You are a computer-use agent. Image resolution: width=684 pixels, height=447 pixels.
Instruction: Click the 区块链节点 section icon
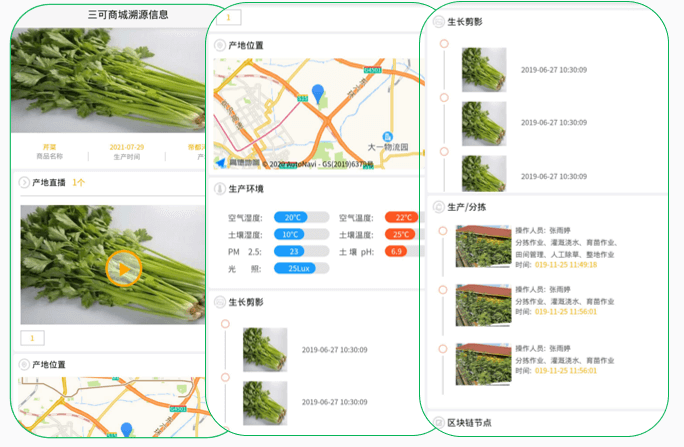pyautogui.click(x=439, y=422)
